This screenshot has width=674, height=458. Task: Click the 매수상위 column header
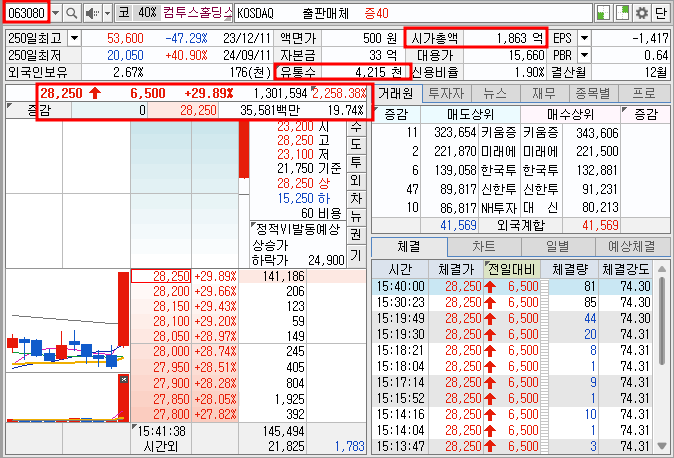[x=570, y=114]
